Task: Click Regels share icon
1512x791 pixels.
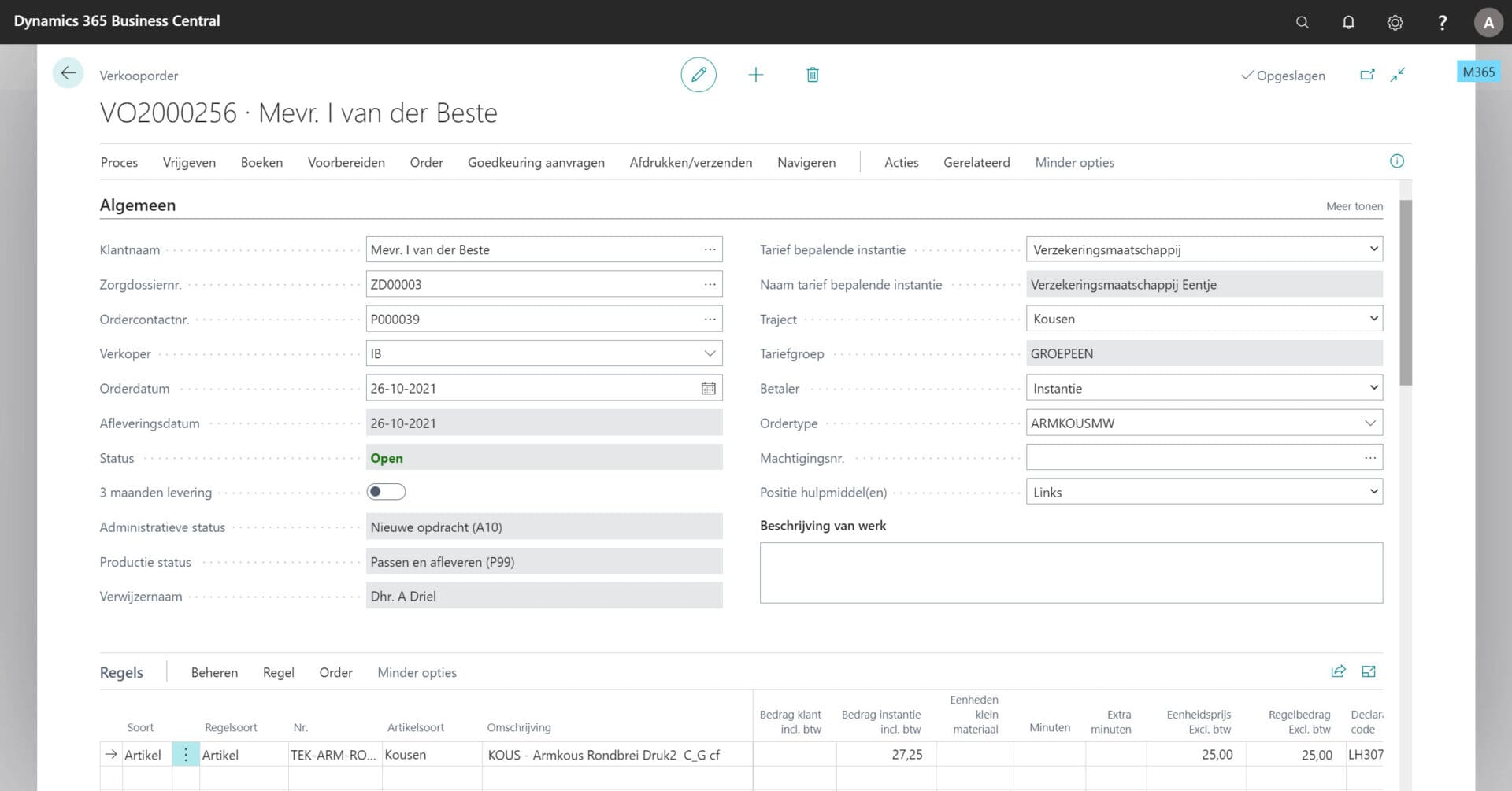Action: [x=1338, y=671]
